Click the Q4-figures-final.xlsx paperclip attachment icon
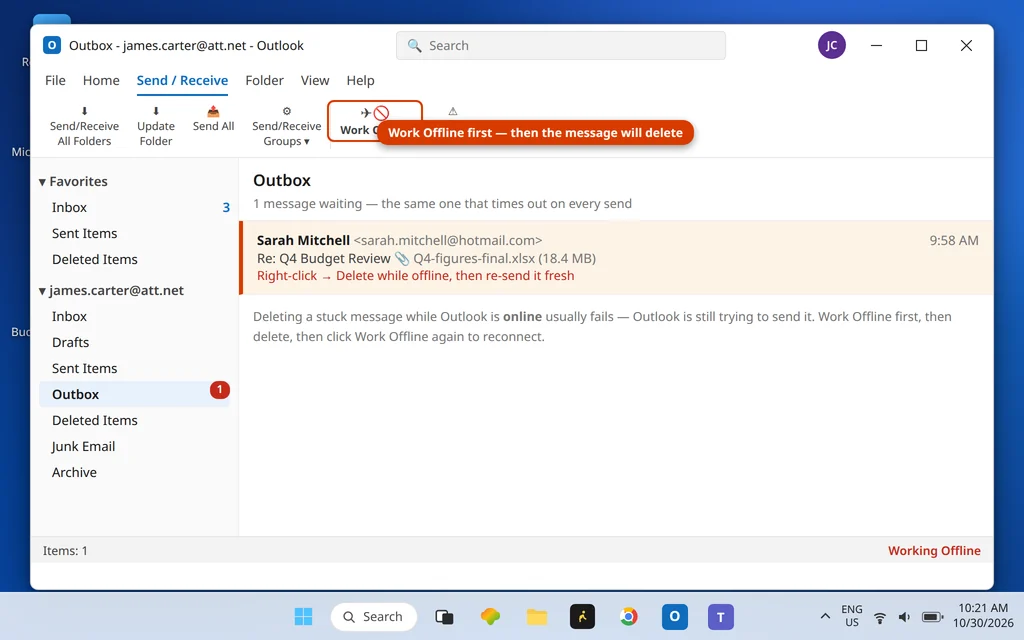 [402, 259]
